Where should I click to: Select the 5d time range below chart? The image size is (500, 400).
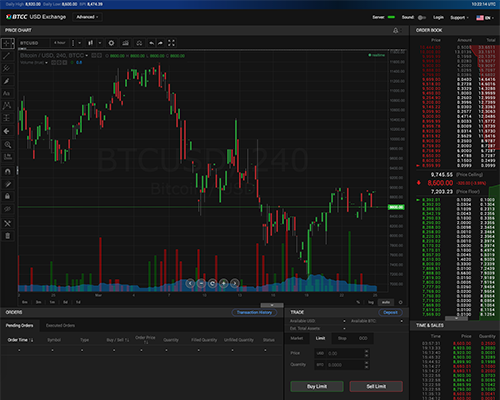(x=65, y=302)
